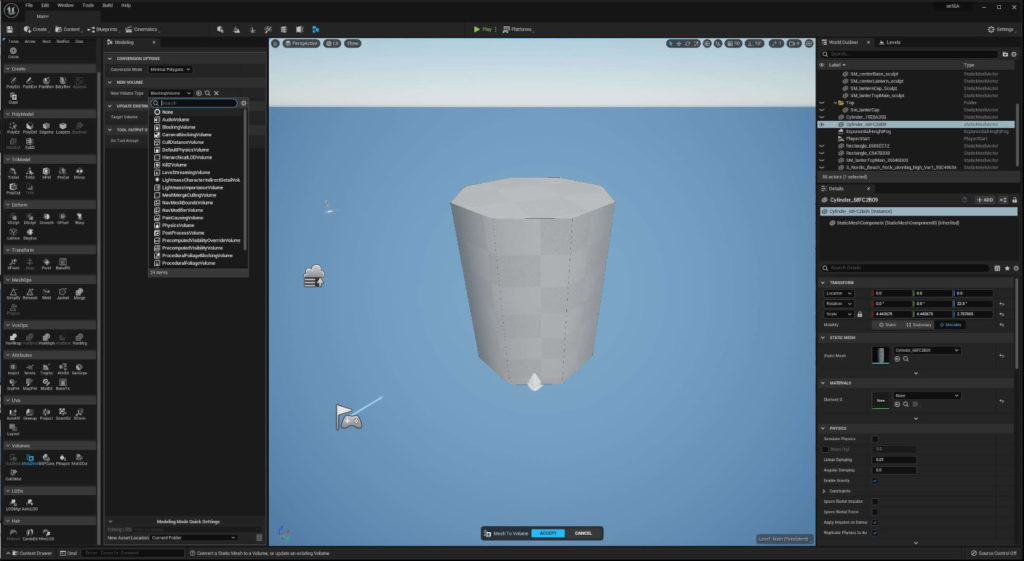
Task: Select BlockingVolume from the class list
Action: 178,127
